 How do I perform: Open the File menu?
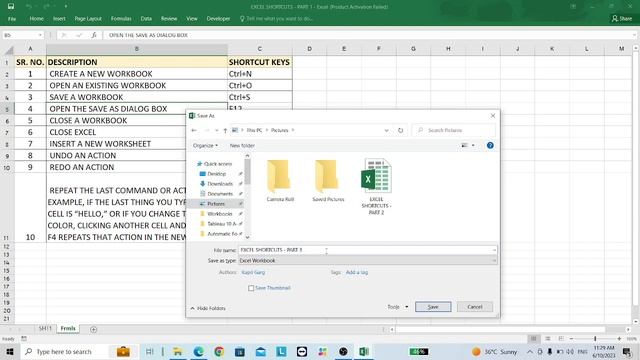(12, 19)
